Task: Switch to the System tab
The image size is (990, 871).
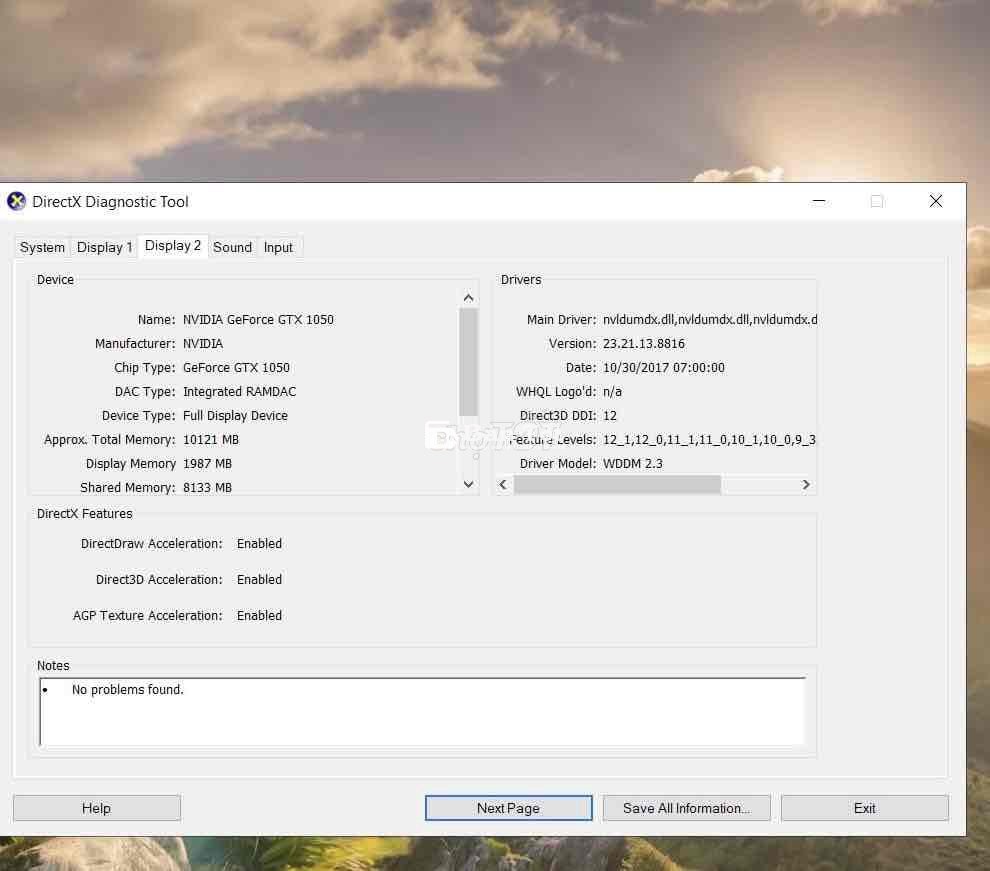Action: coord(42,247)
